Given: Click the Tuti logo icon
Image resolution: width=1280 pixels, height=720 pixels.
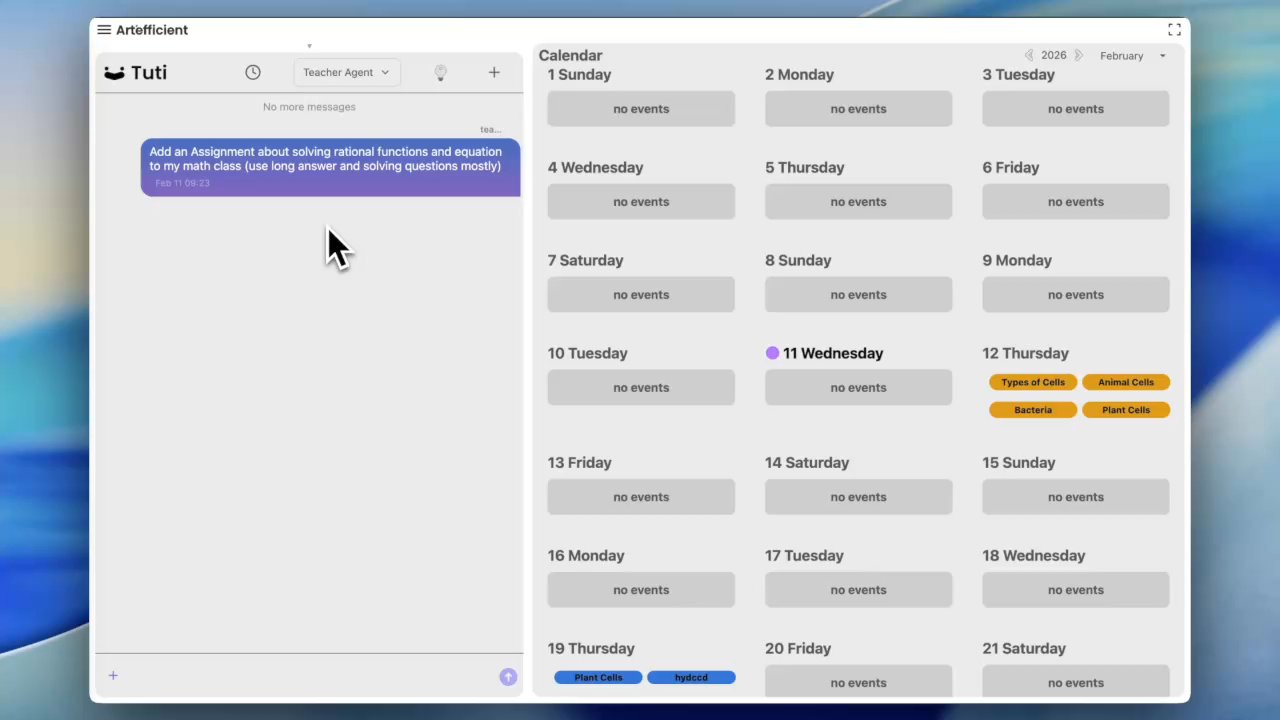Looking at the screenshot, I should coord(115,73).
